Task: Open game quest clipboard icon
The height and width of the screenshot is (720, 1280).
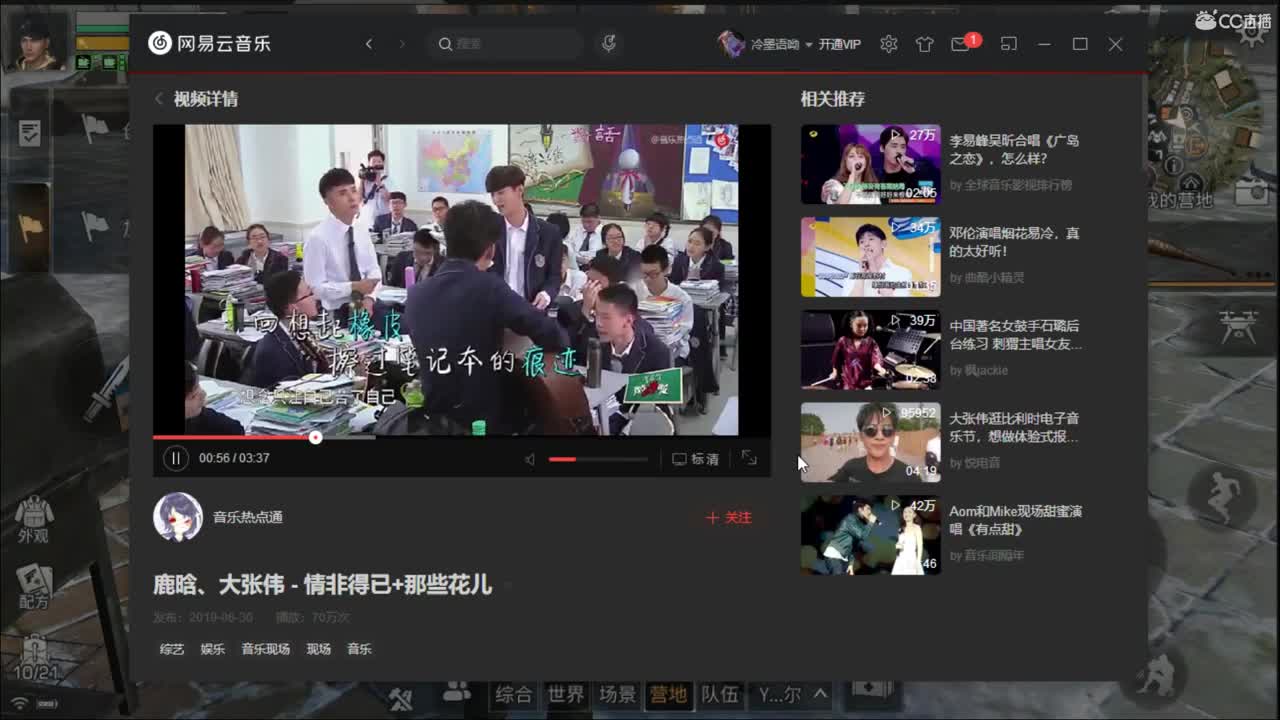Action: coord(31,132)
